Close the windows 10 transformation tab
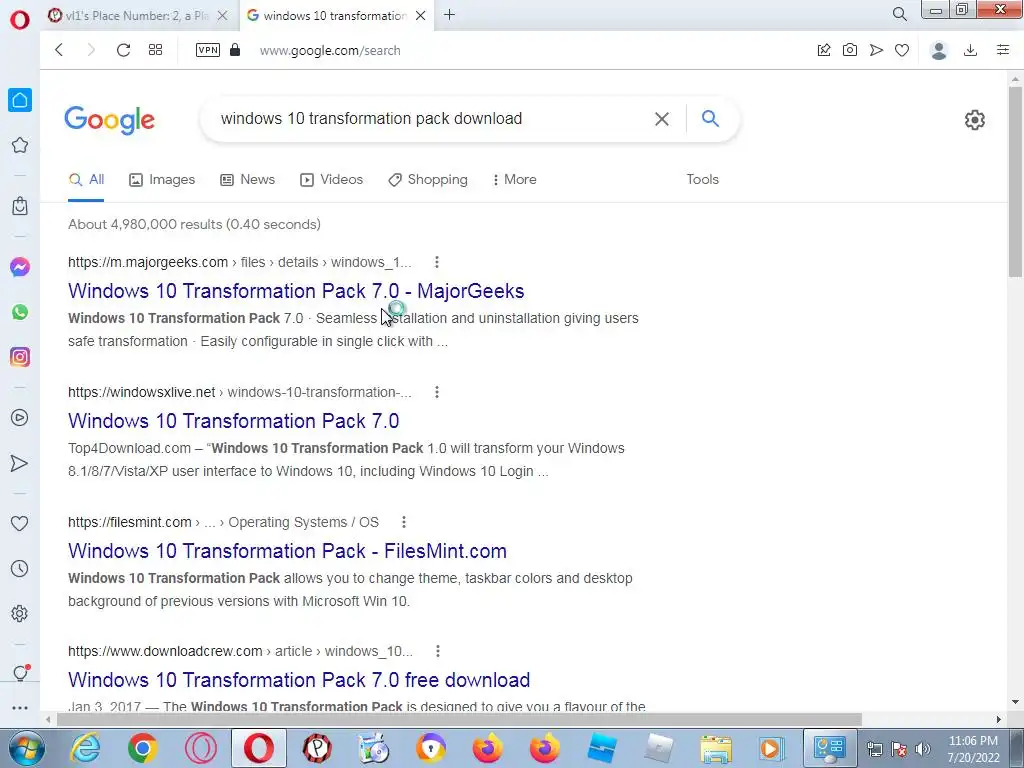Screen dimensions: 1024x768 421,16
